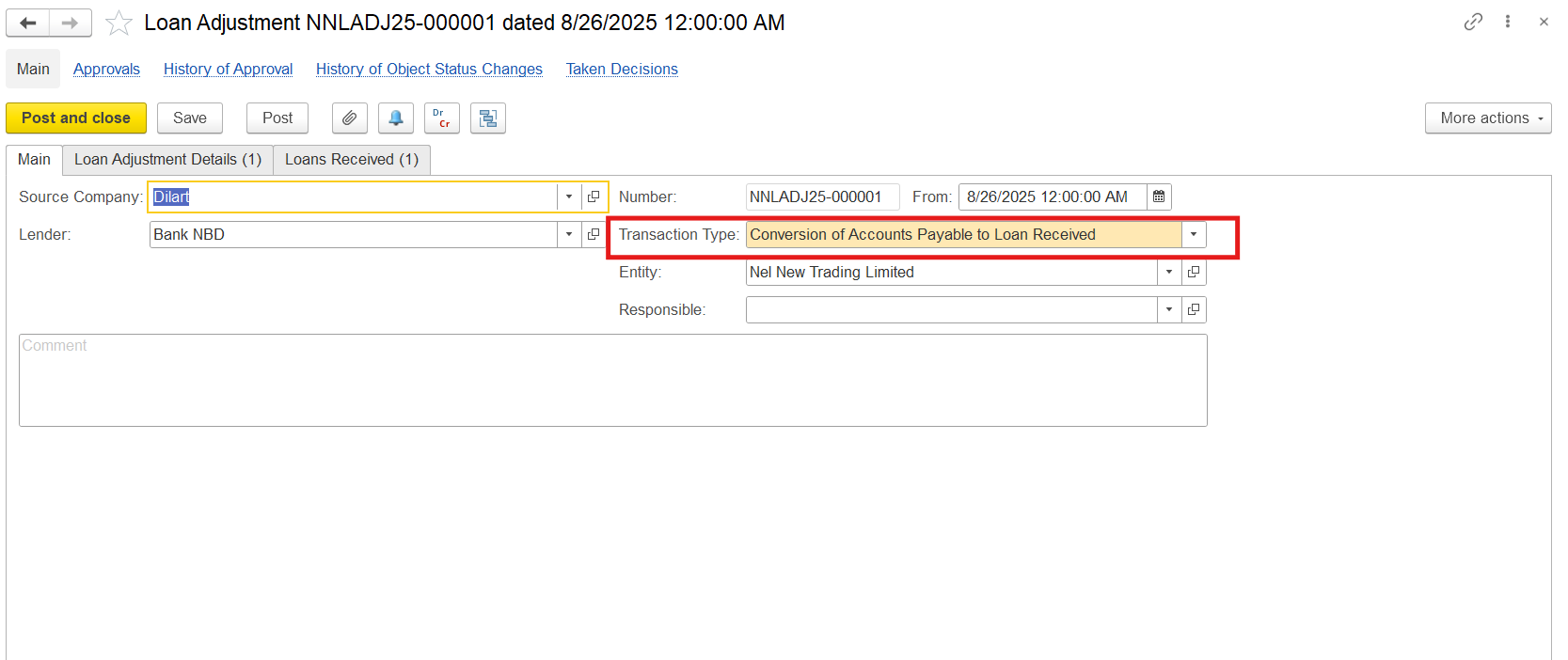Open History of Approval link
The width and height of the screenshot is (1568, 660).
pyautogui.click(x=228, y=69)
